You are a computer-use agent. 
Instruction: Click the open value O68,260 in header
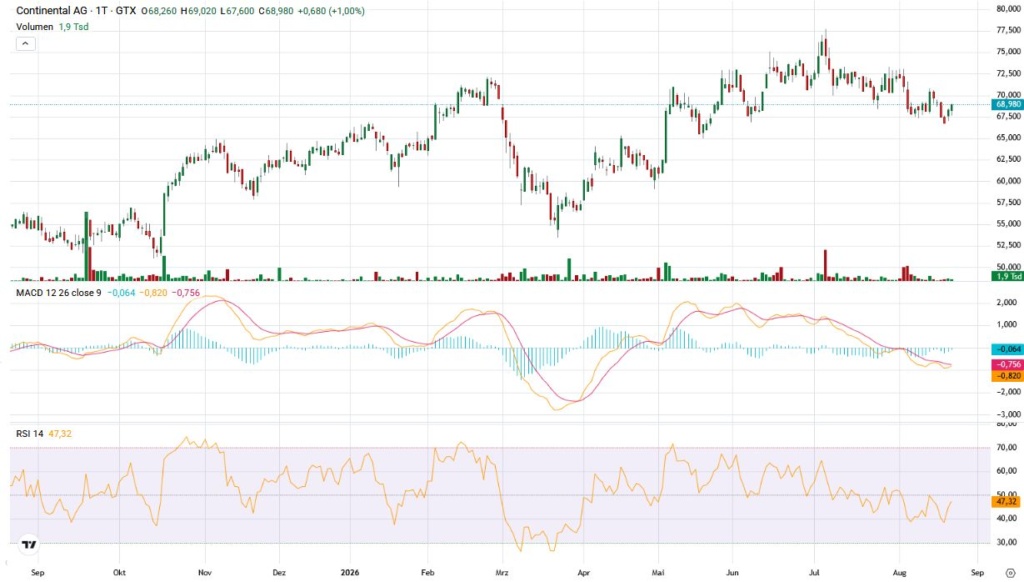(x=159, y=11)
